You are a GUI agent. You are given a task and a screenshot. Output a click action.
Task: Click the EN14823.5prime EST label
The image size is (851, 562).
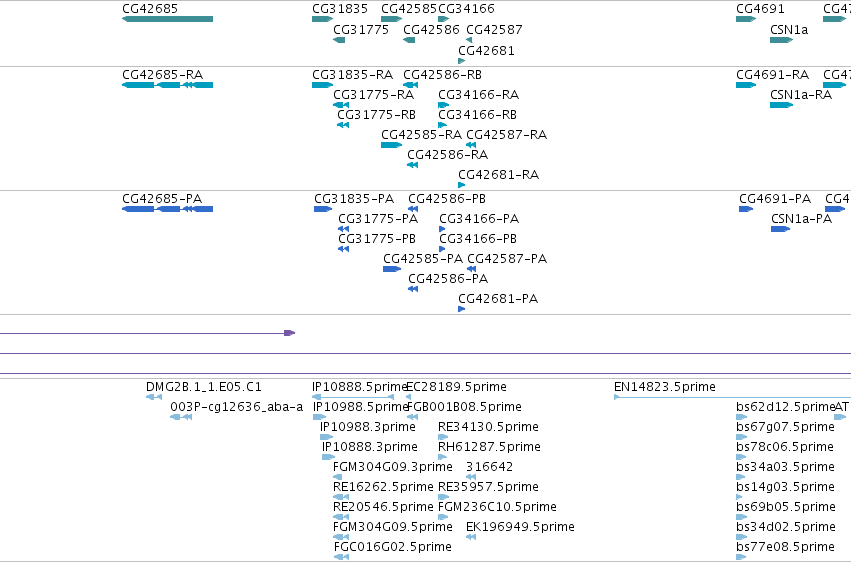[x=665, y=387]
